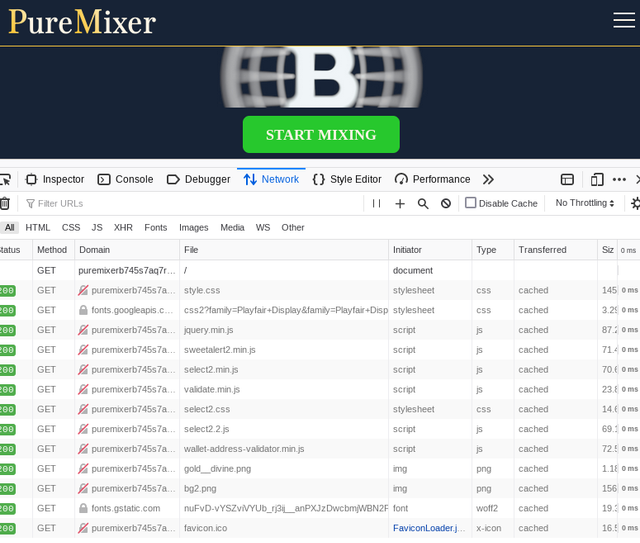
Task: Select the bg2.png request
Action: [320, 489]
